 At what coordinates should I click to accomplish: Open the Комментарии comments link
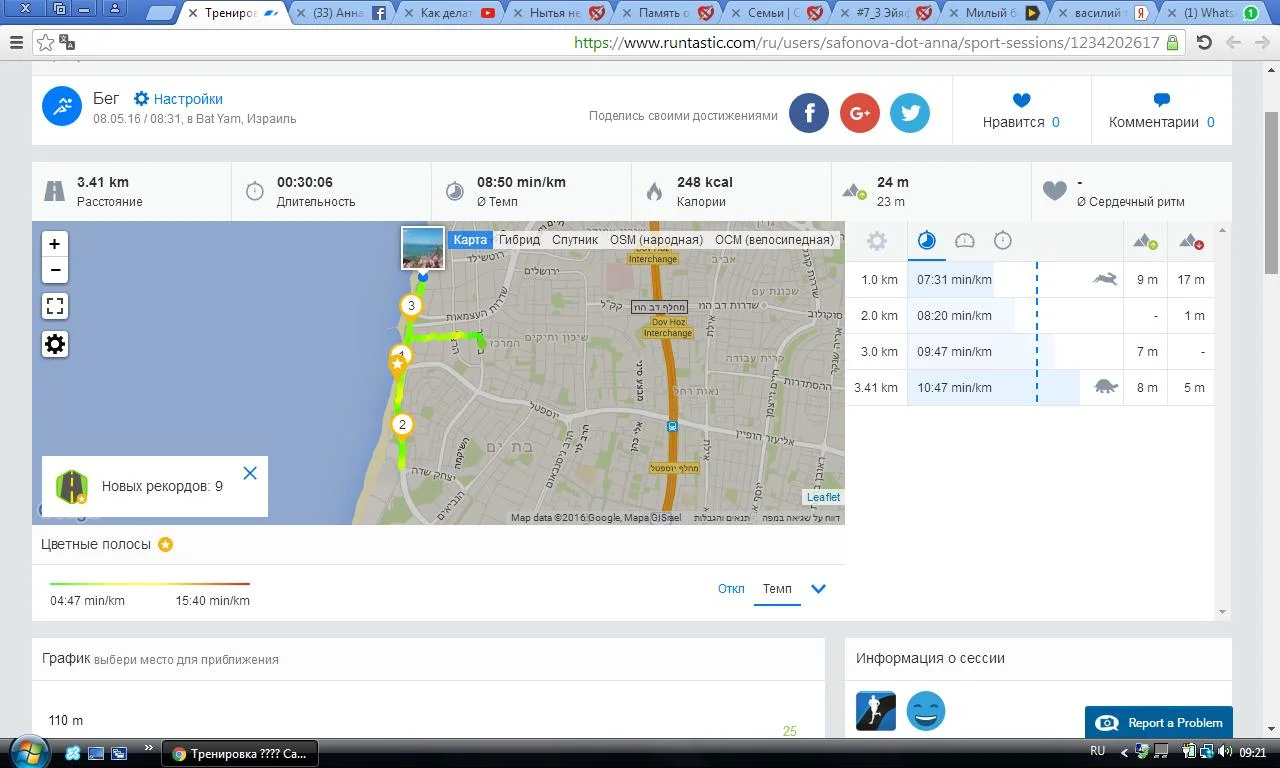click(x=1162, y=122)
